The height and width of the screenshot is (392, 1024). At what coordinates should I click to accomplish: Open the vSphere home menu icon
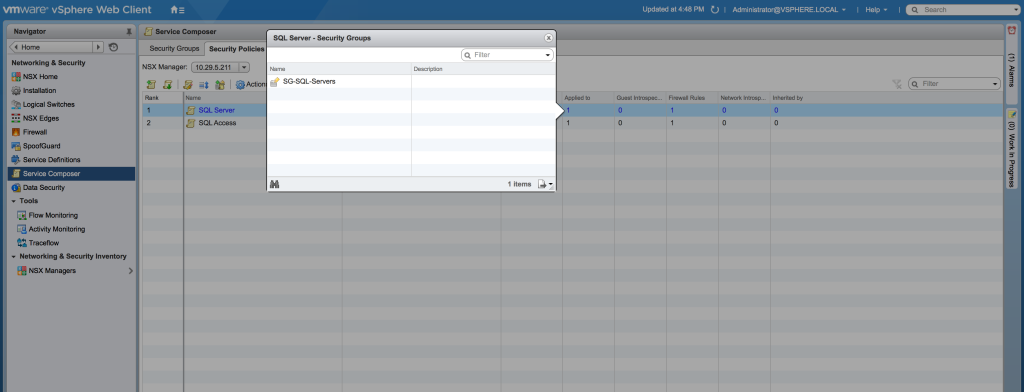pyautogui.click(x=177, y=10)
